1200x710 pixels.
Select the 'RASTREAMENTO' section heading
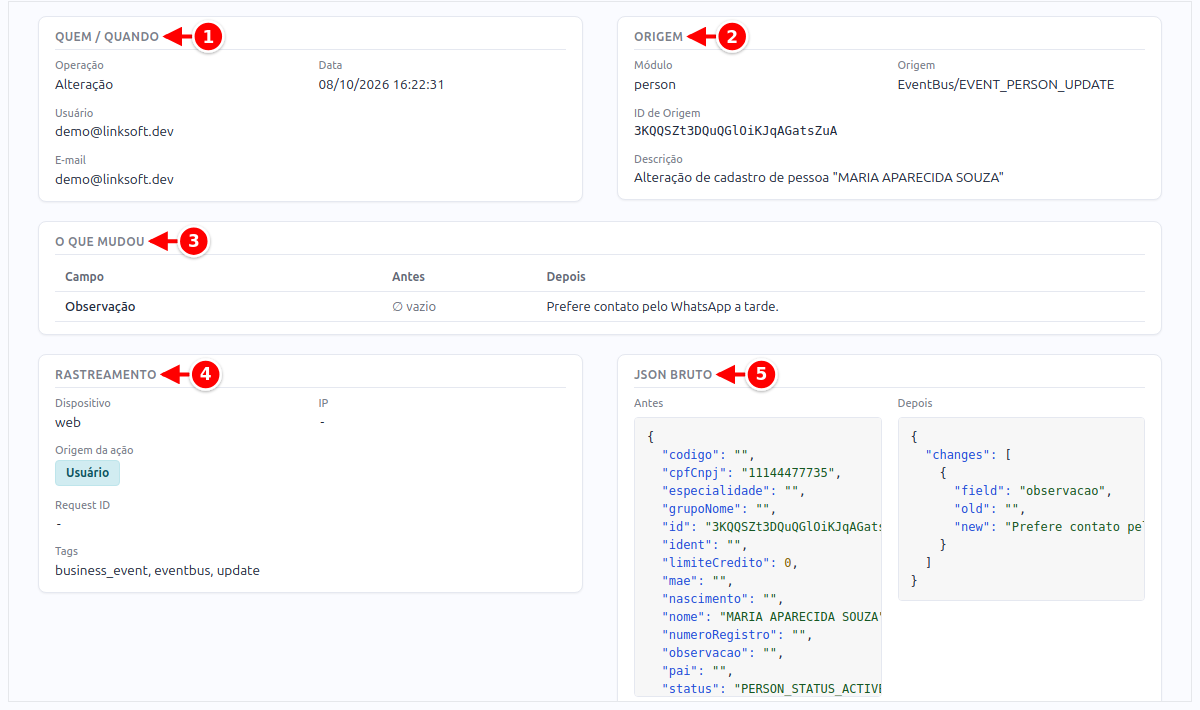pos(106,375)
